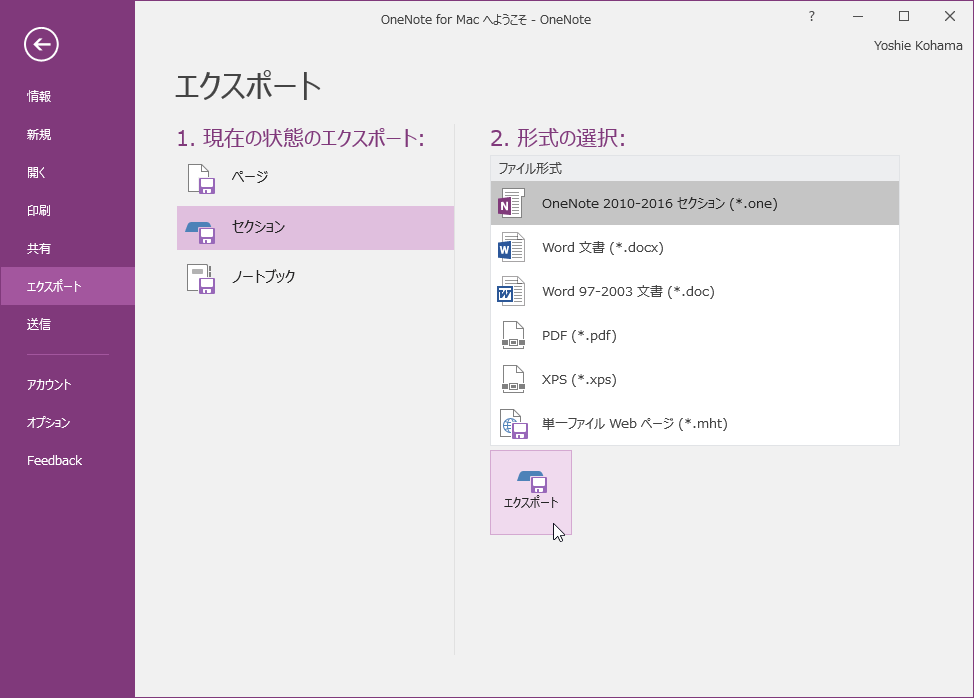Click the large エクスポート button
Viewport: 974px width, 698px height.
(x=531, y=492)
